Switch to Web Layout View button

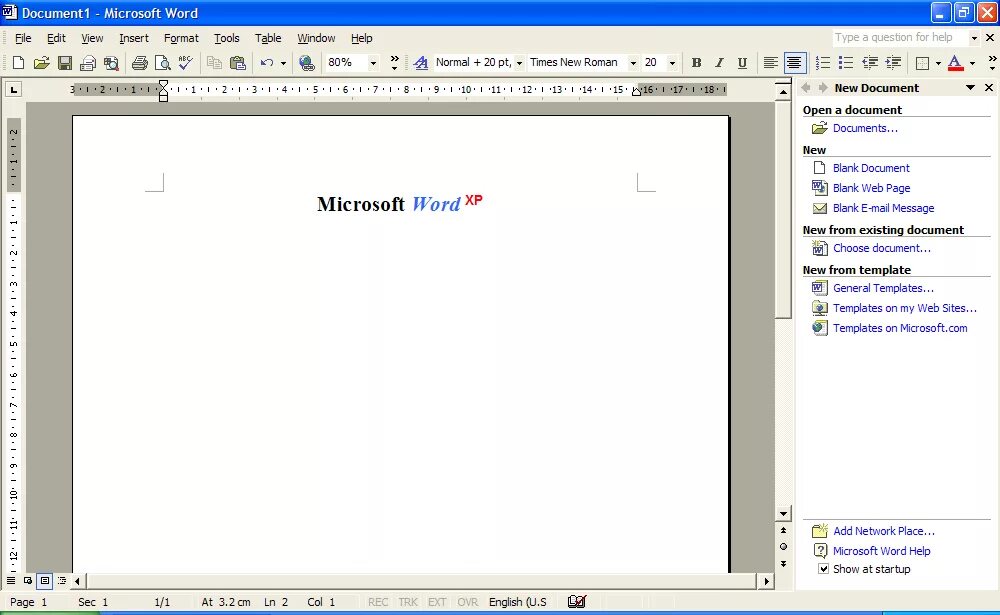27,581
